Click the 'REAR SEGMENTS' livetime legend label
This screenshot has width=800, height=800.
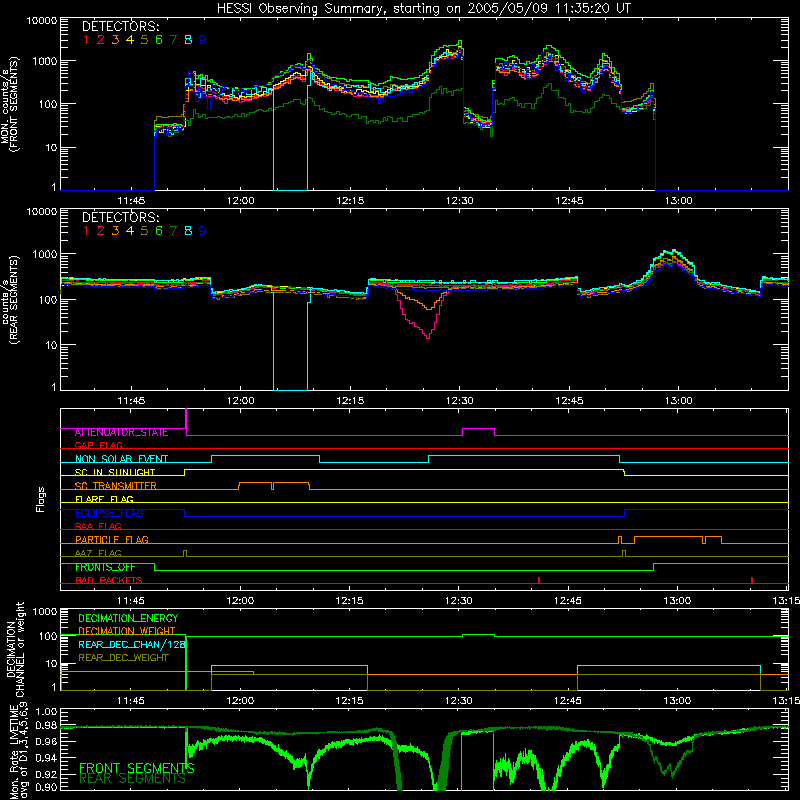(x=132, y=779)
